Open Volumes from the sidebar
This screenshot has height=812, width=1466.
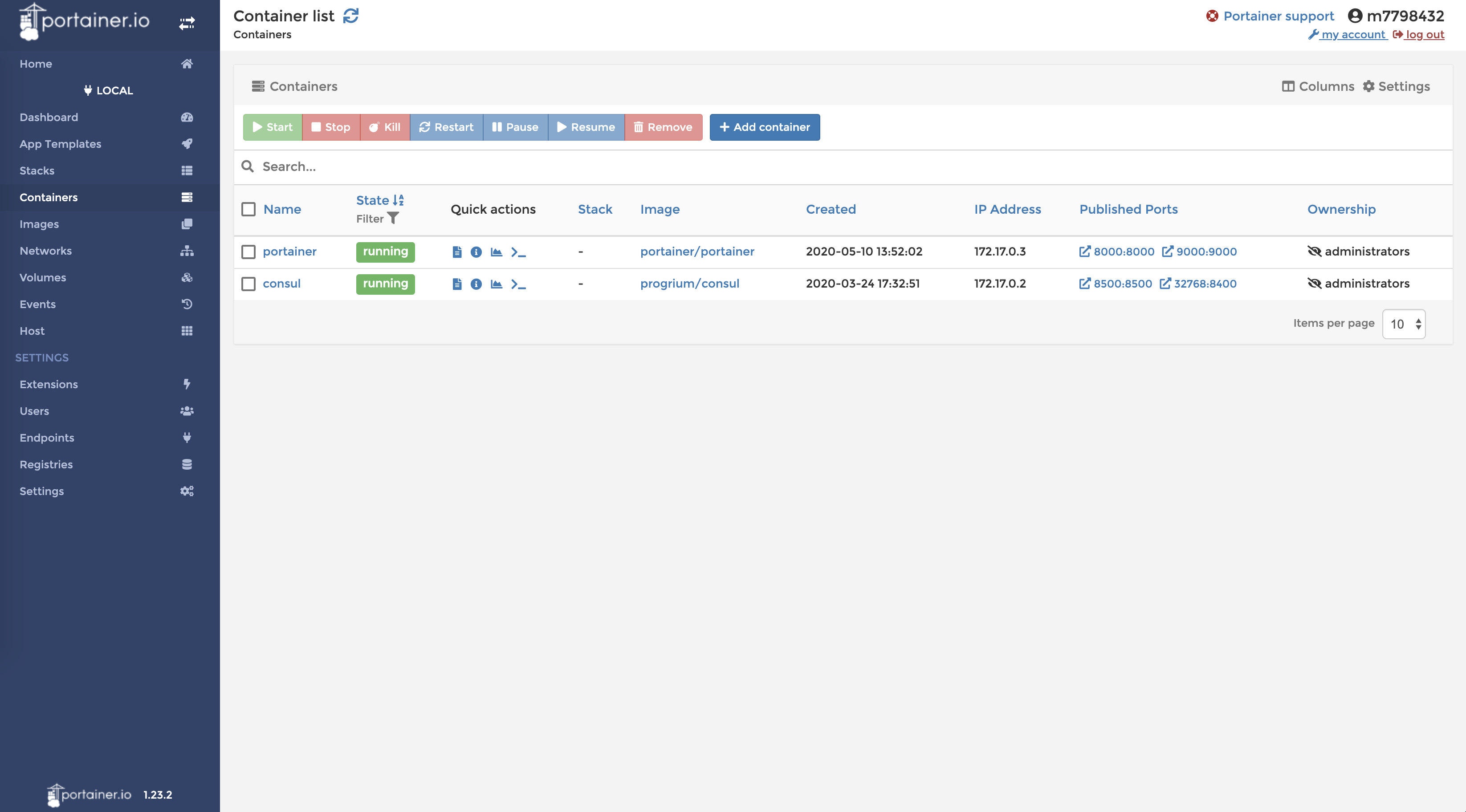(43, 278)
